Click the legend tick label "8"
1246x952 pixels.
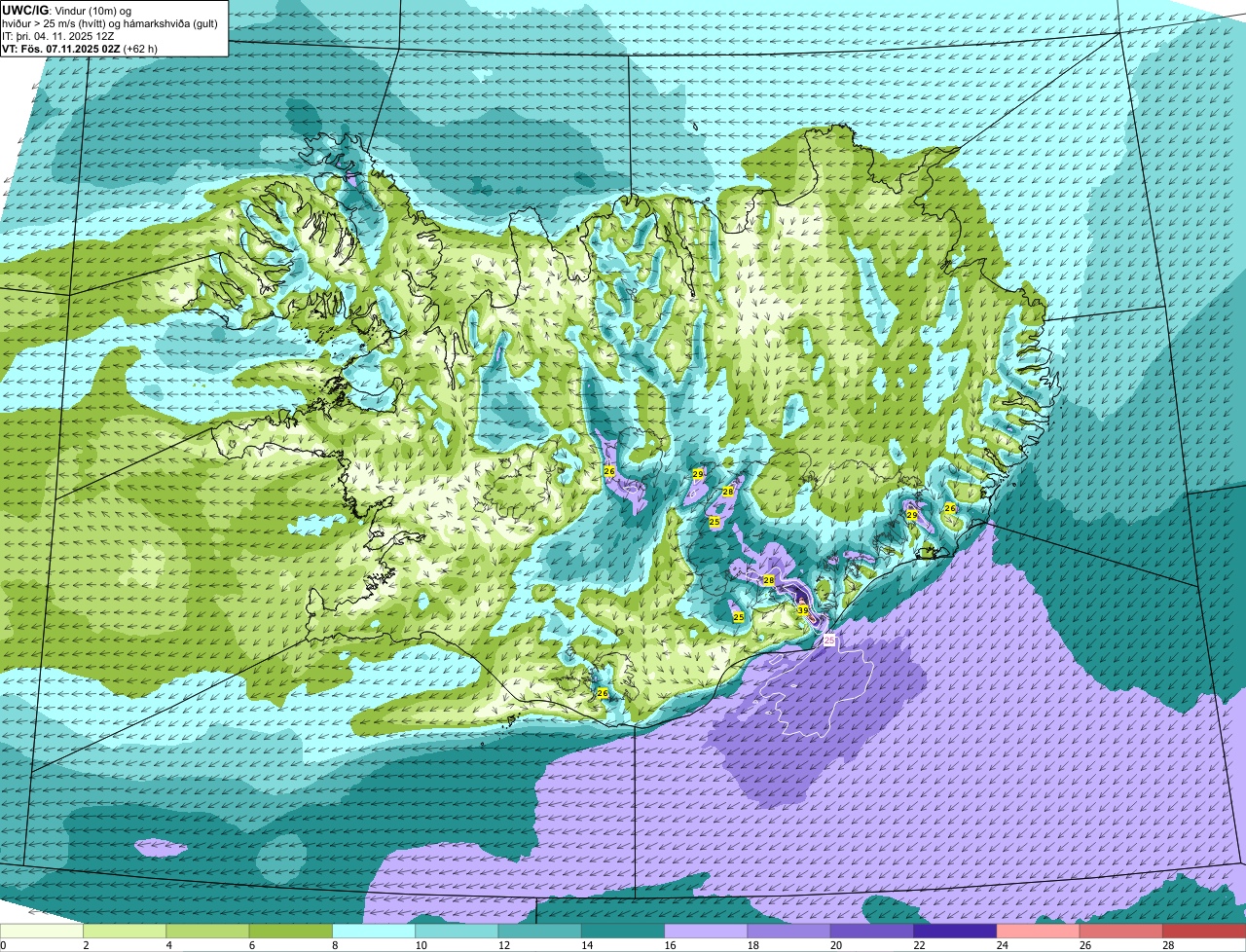click(x=334, y=945)
